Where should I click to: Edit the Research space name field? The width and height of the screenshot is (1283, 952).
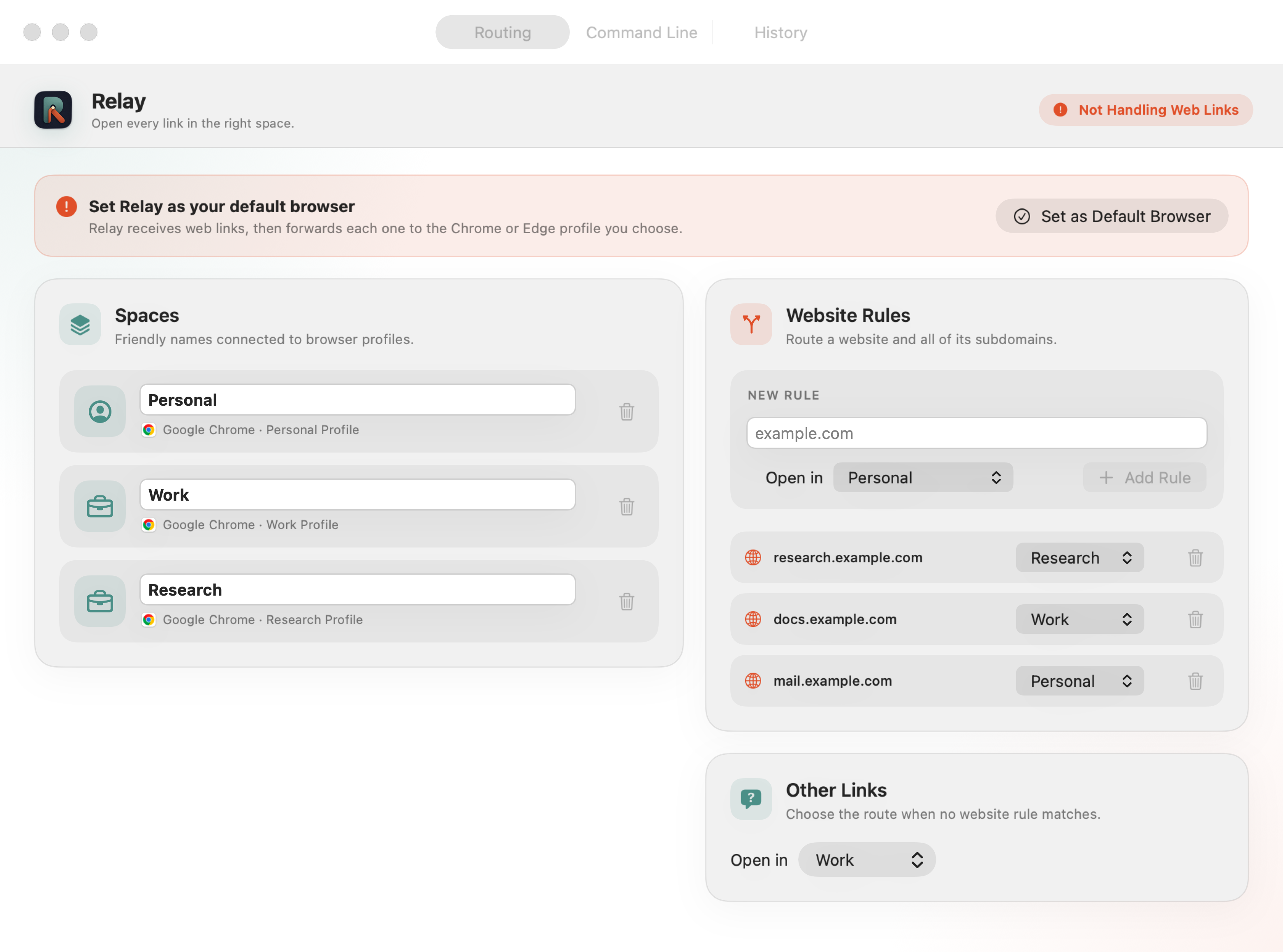pyautogui.click(x=357, y=589)
